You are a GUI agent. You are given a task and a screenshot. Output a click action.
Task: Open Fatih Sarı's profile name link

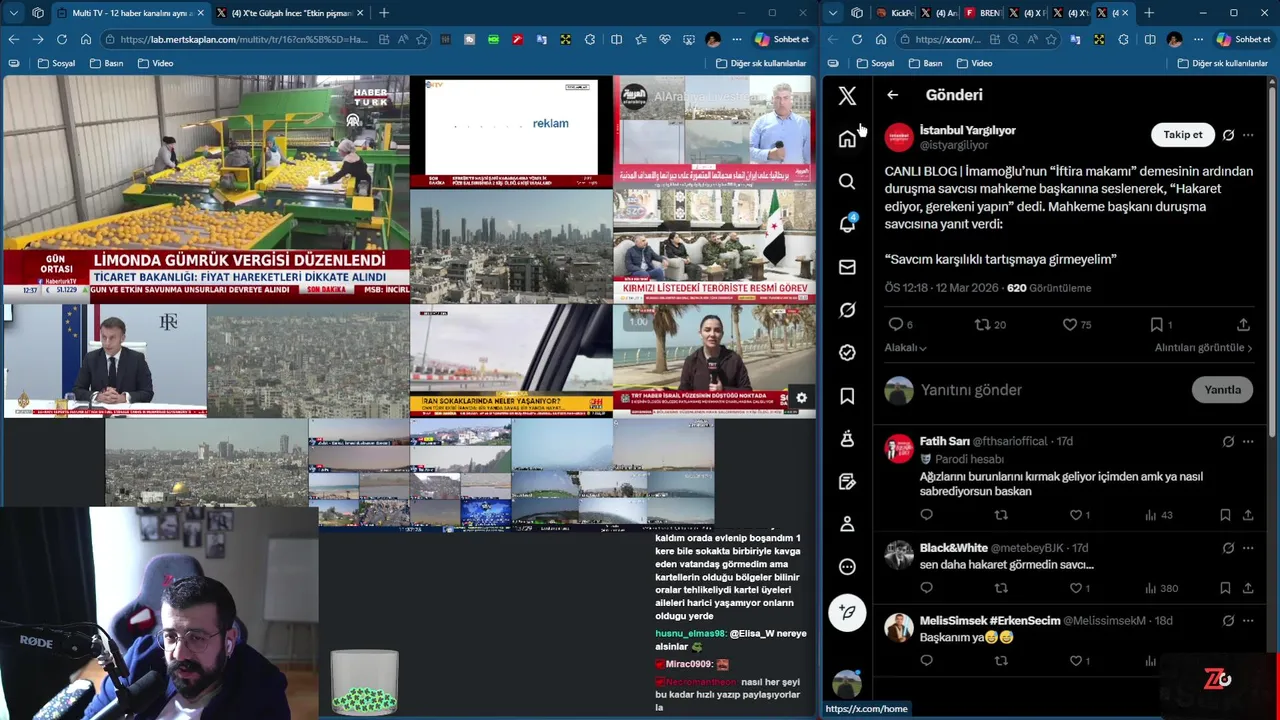[x=945, y=441]
